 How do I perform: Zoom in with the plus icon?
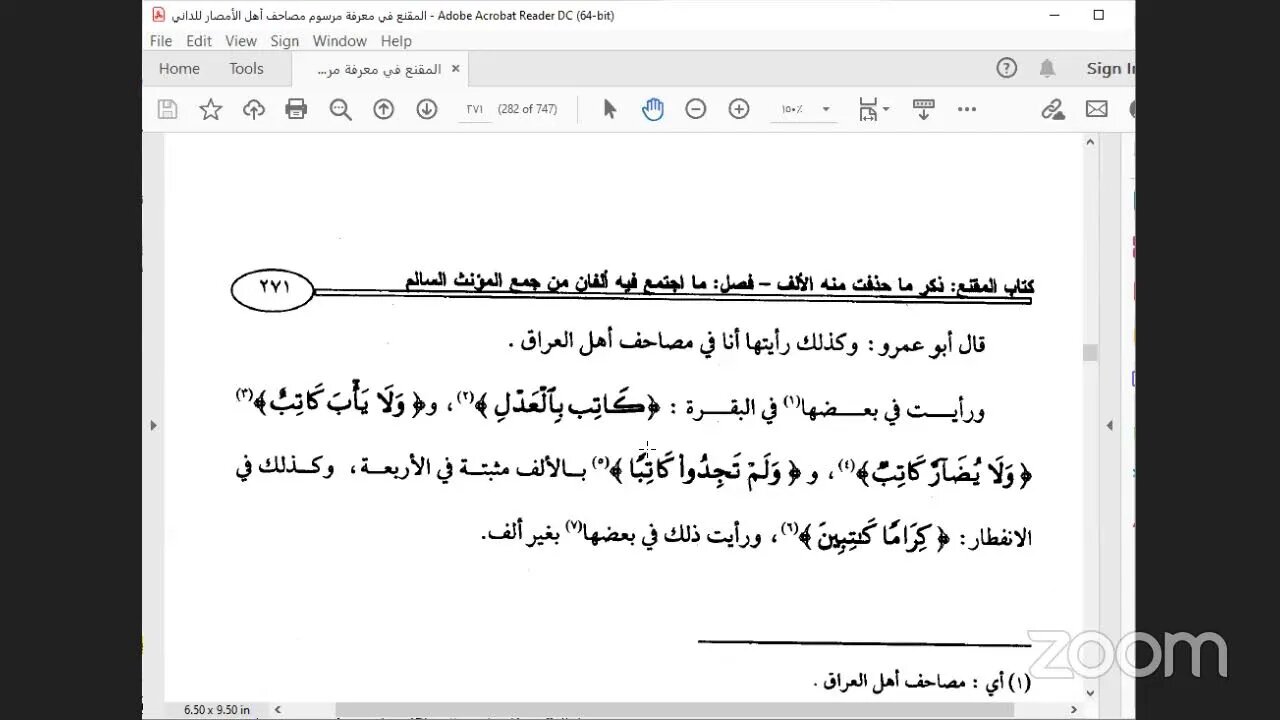pyautogui.click(x=739, y=110)
